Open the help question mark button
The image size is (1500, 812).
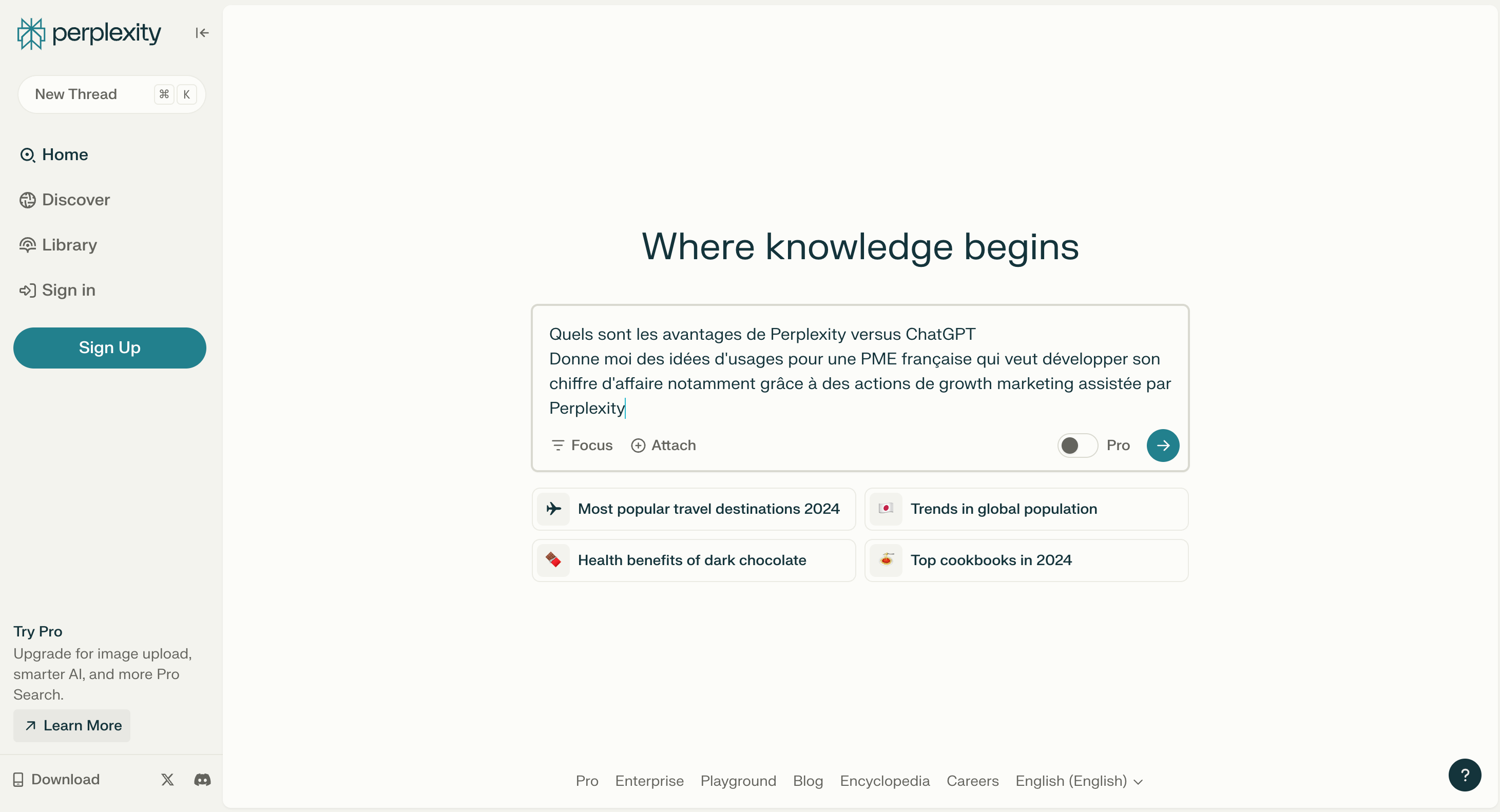[x=1465, y=775]
